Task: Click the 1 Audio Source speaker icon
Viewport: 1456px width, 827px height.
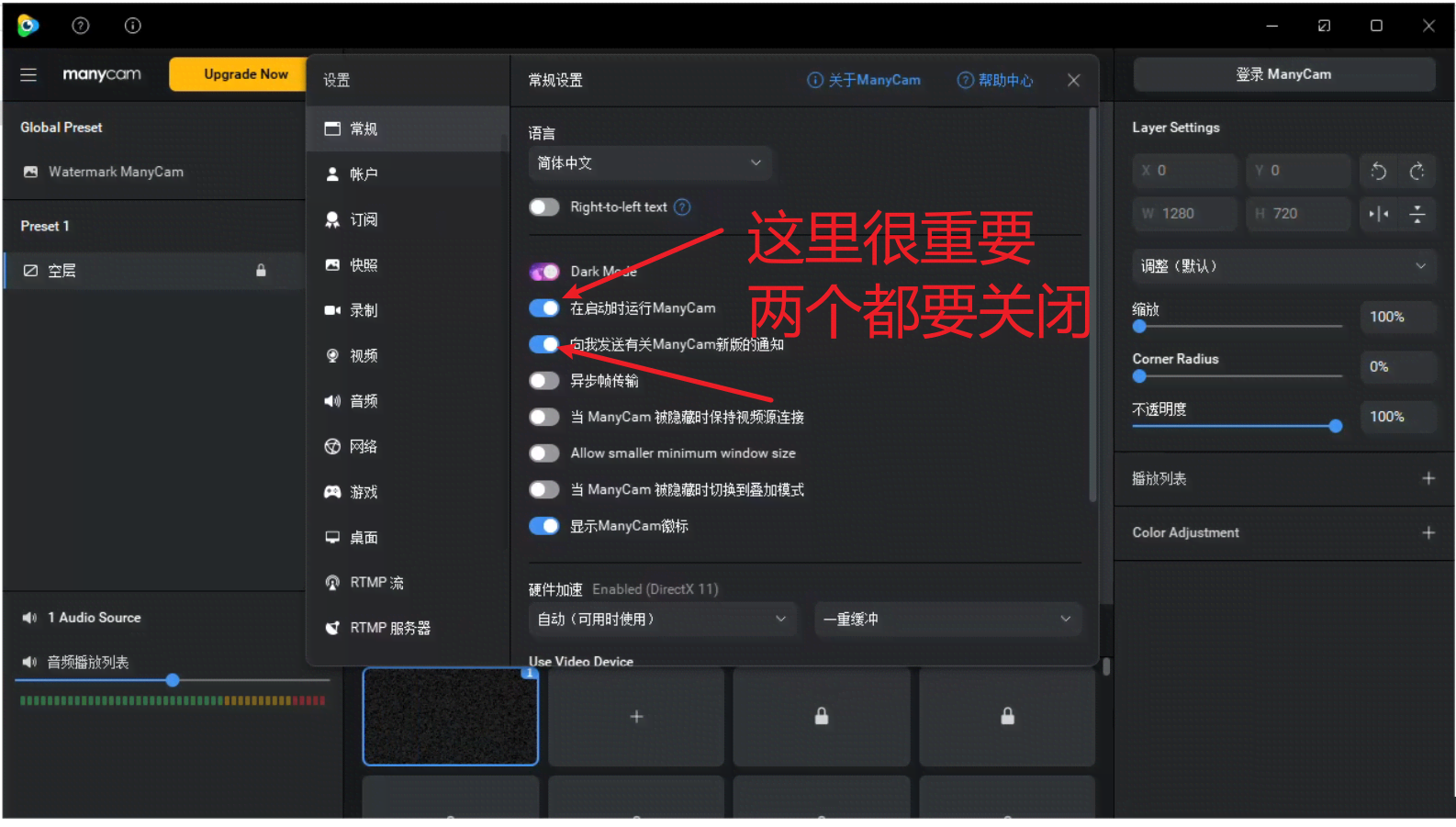Action: (29, 618)
